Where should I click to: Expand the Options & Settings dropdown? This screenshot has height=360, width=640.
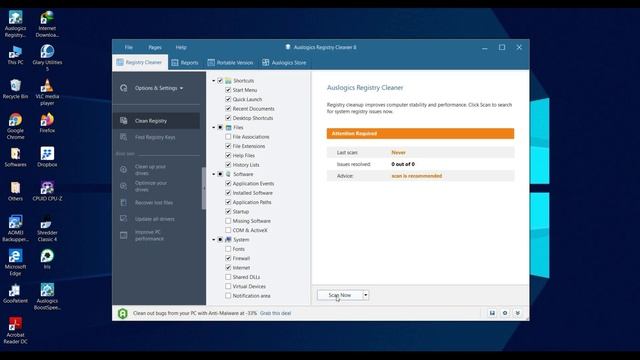181,88
